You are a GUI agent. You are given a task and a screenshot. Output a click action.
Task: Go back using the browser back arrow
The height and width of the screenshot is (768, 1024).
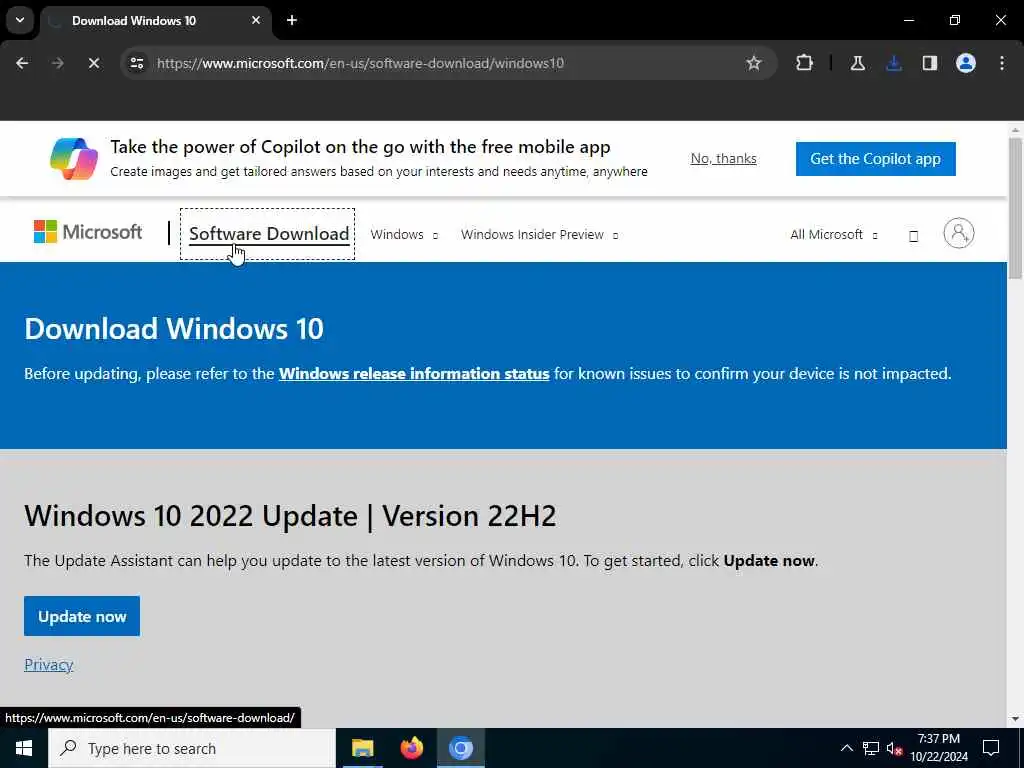(x=22, y=63)
